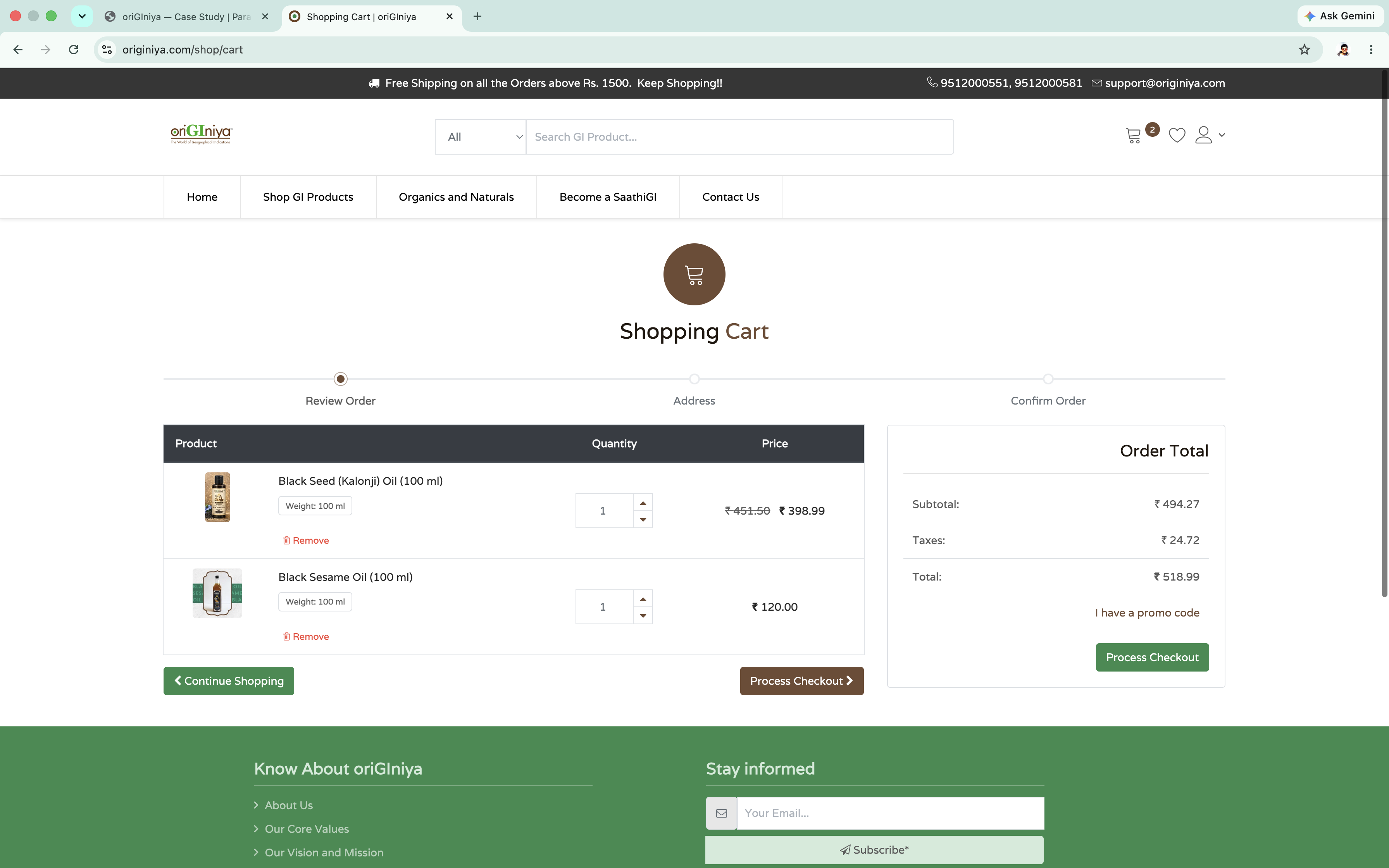This screenshot has width=1389, height=868.
Task: Focus the Your Email newsletter field
Action: pos(890,813)
